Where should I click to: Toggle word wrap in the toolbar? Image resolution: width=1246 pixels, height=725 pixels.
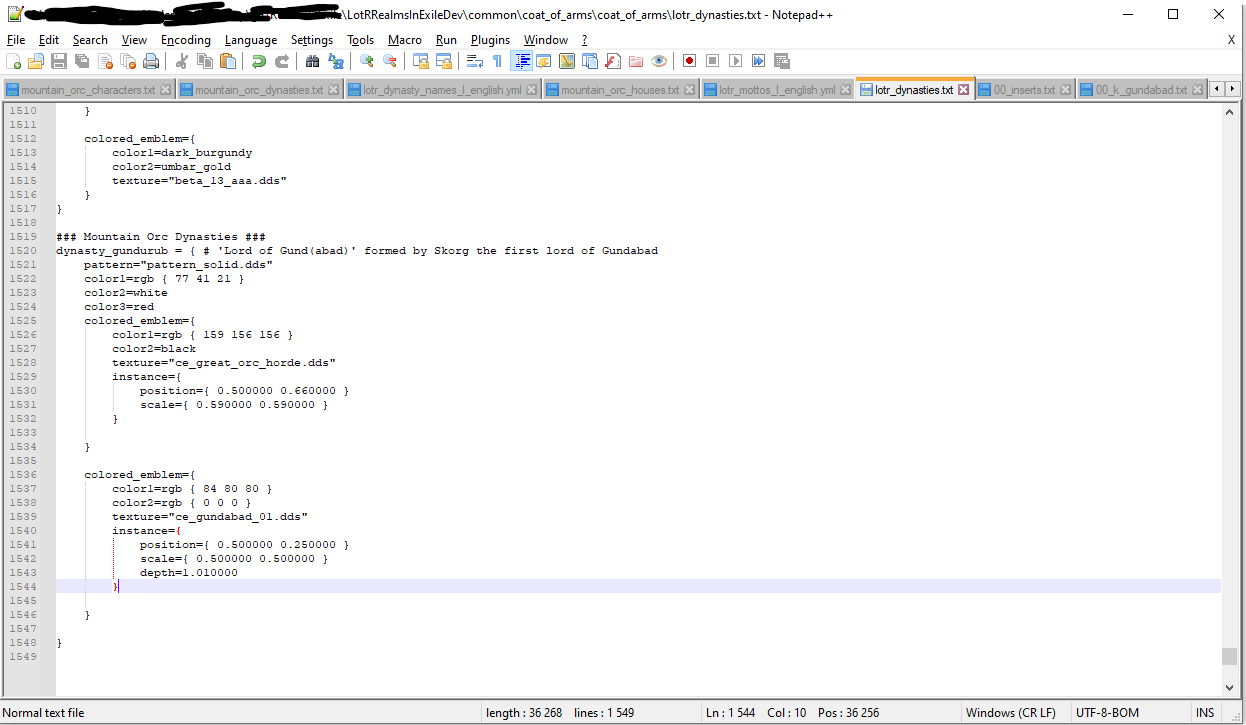point(475,61)
